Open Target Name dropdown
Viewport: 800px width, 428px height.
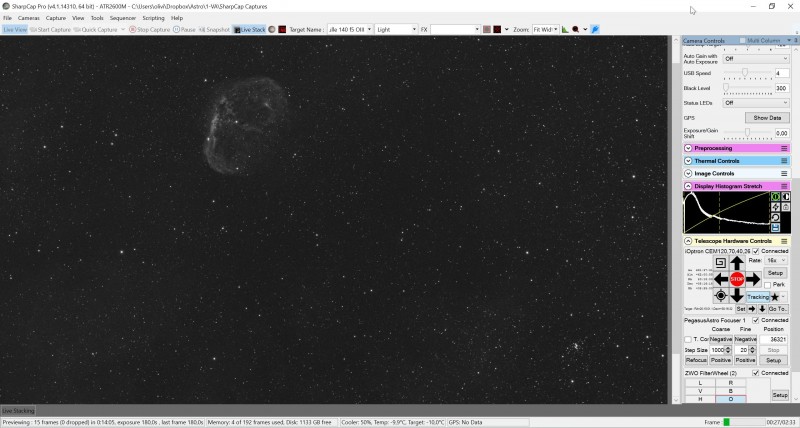click(x=349, y=30)
